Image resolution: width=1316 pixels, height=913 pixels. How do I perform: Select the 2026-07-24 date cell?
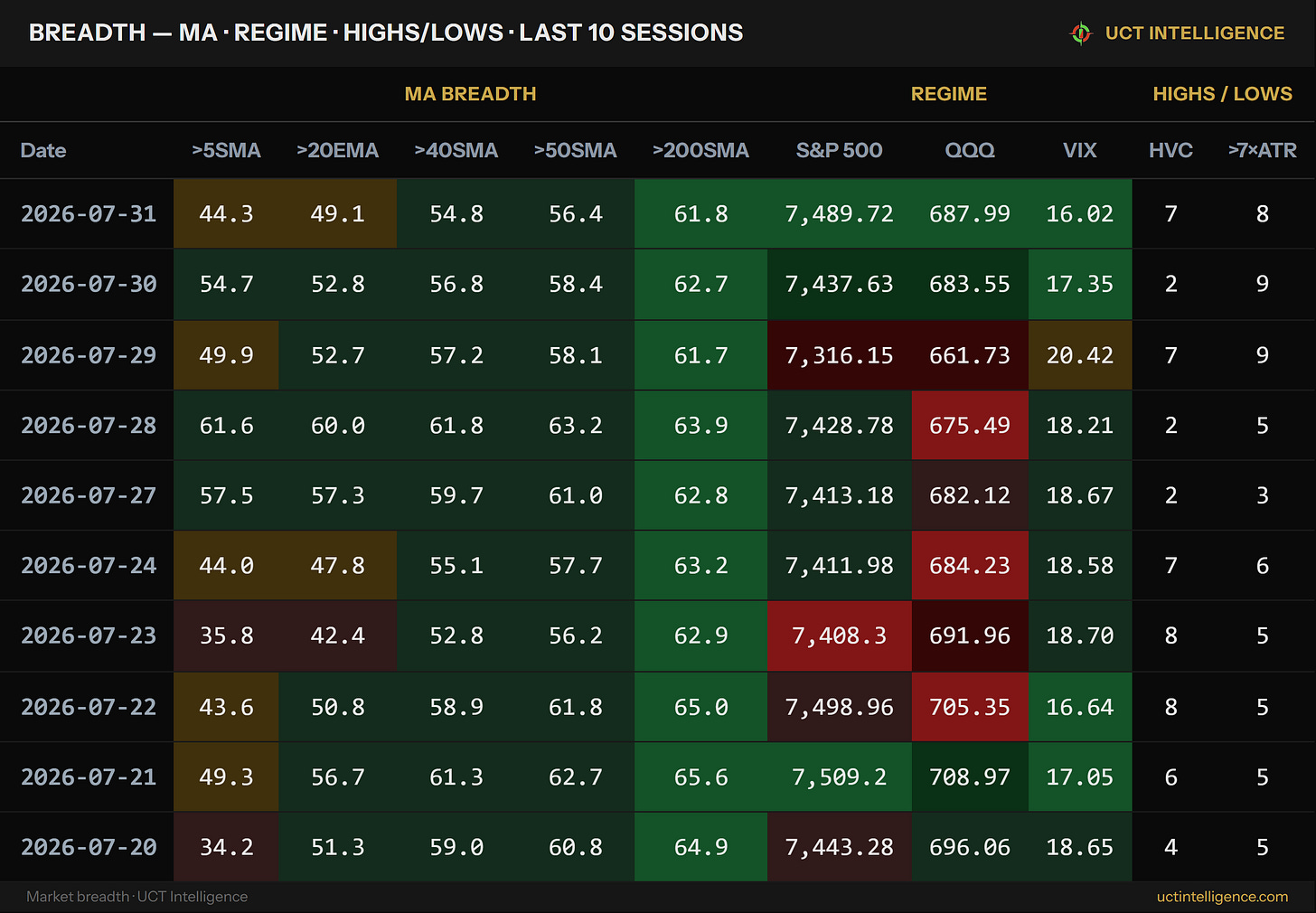(89, 566)
